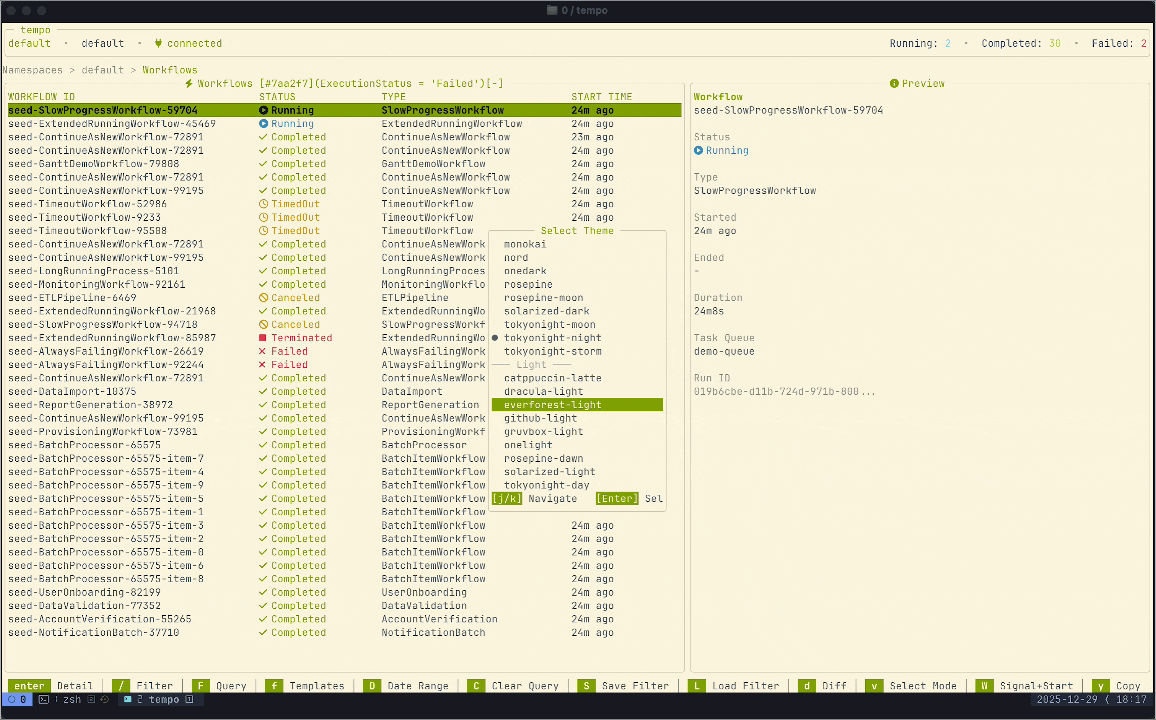Pick the solarized-dark theme option

(x=546, y=311)
